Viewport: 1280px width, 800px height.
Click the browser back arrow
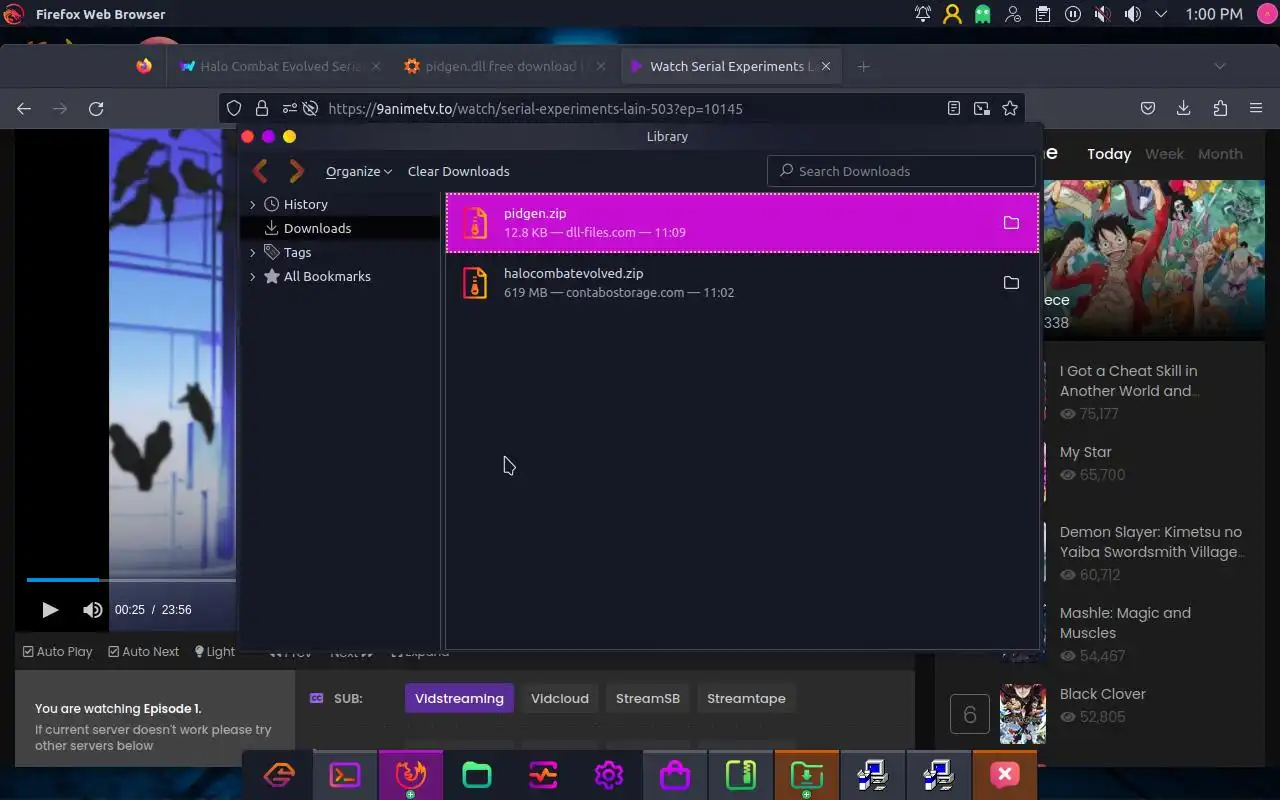24,108
